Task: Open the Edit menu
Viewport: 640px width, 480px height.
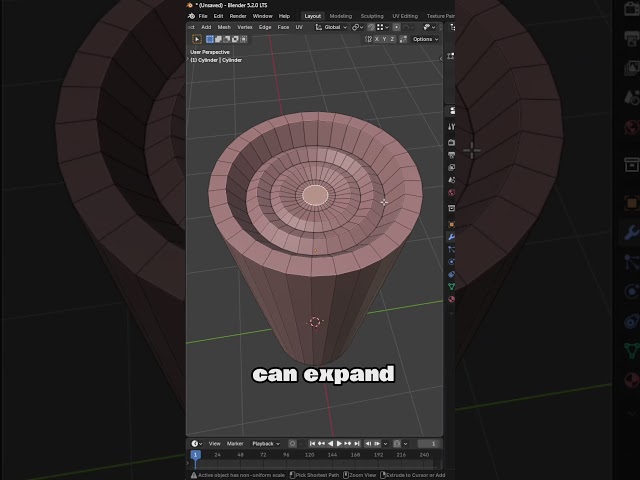Action: (x=218, y=16)
